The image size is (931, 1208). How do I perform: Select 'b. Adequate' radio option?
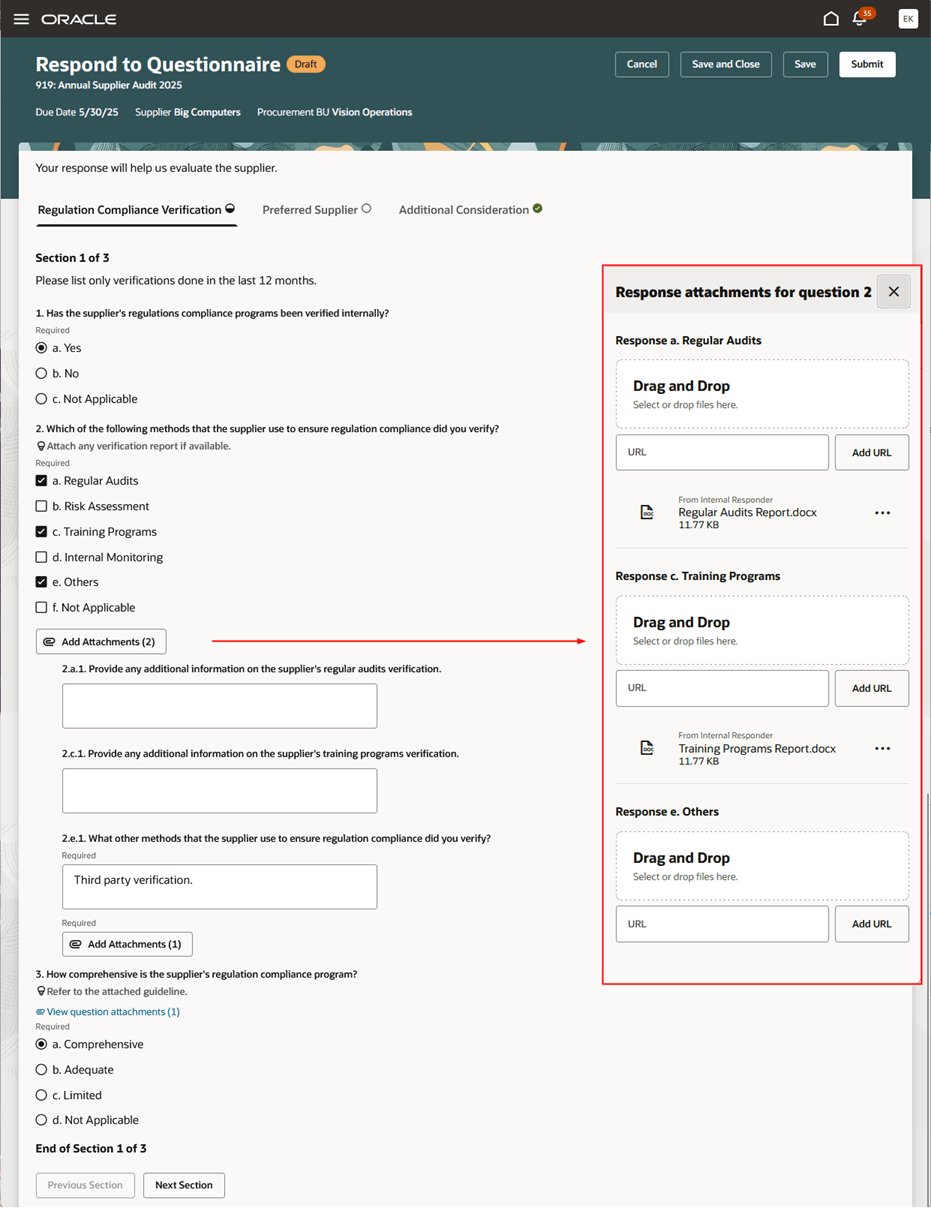pyautogui.click(x=41, y=1070)
